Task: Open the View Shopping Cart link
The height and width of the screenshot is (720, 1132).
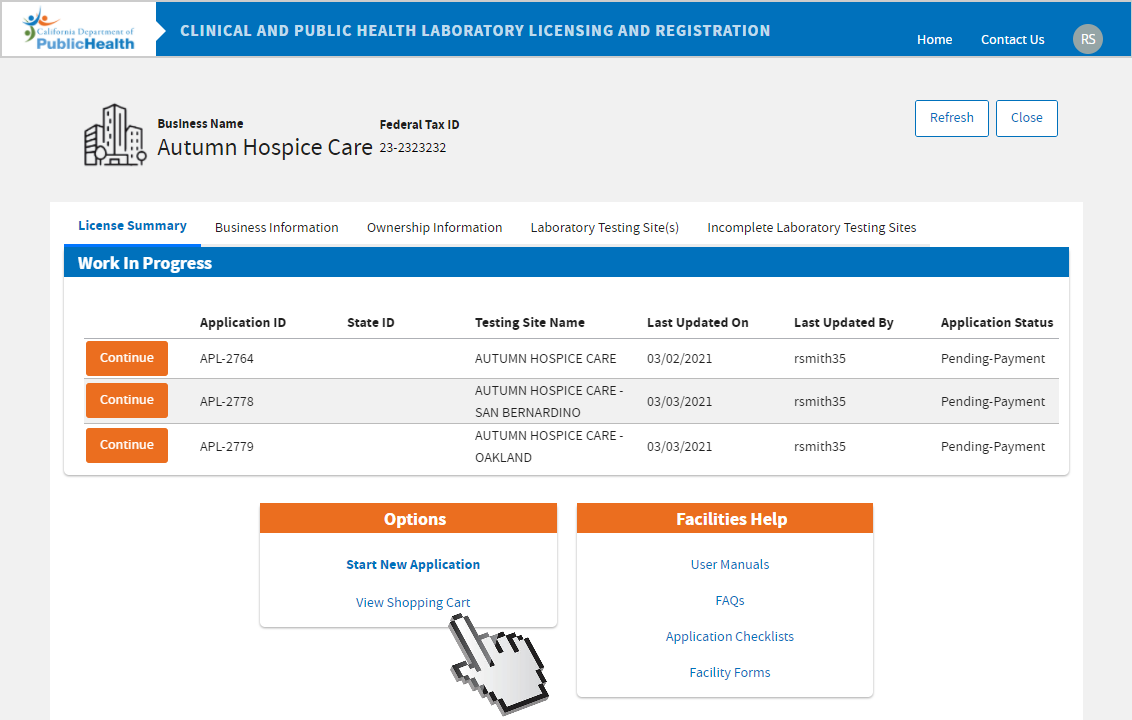Action: (x=413, y=603)
